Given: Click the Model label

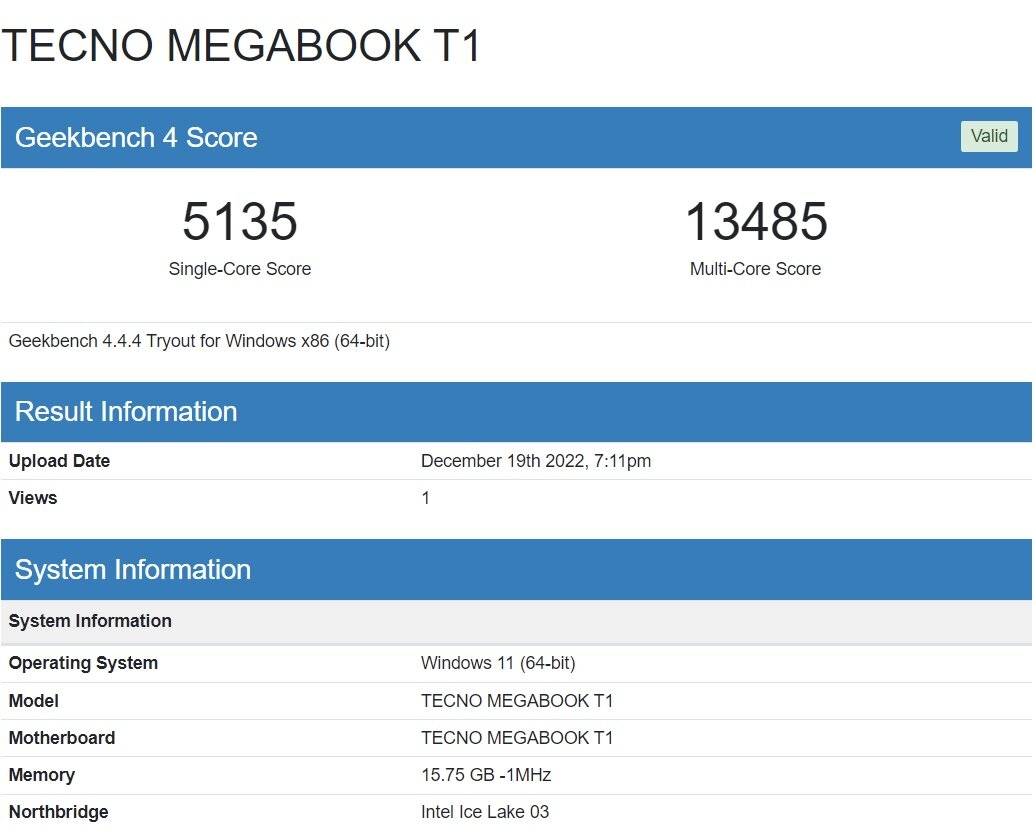Looking at the screenshot, I should (34, 701).
